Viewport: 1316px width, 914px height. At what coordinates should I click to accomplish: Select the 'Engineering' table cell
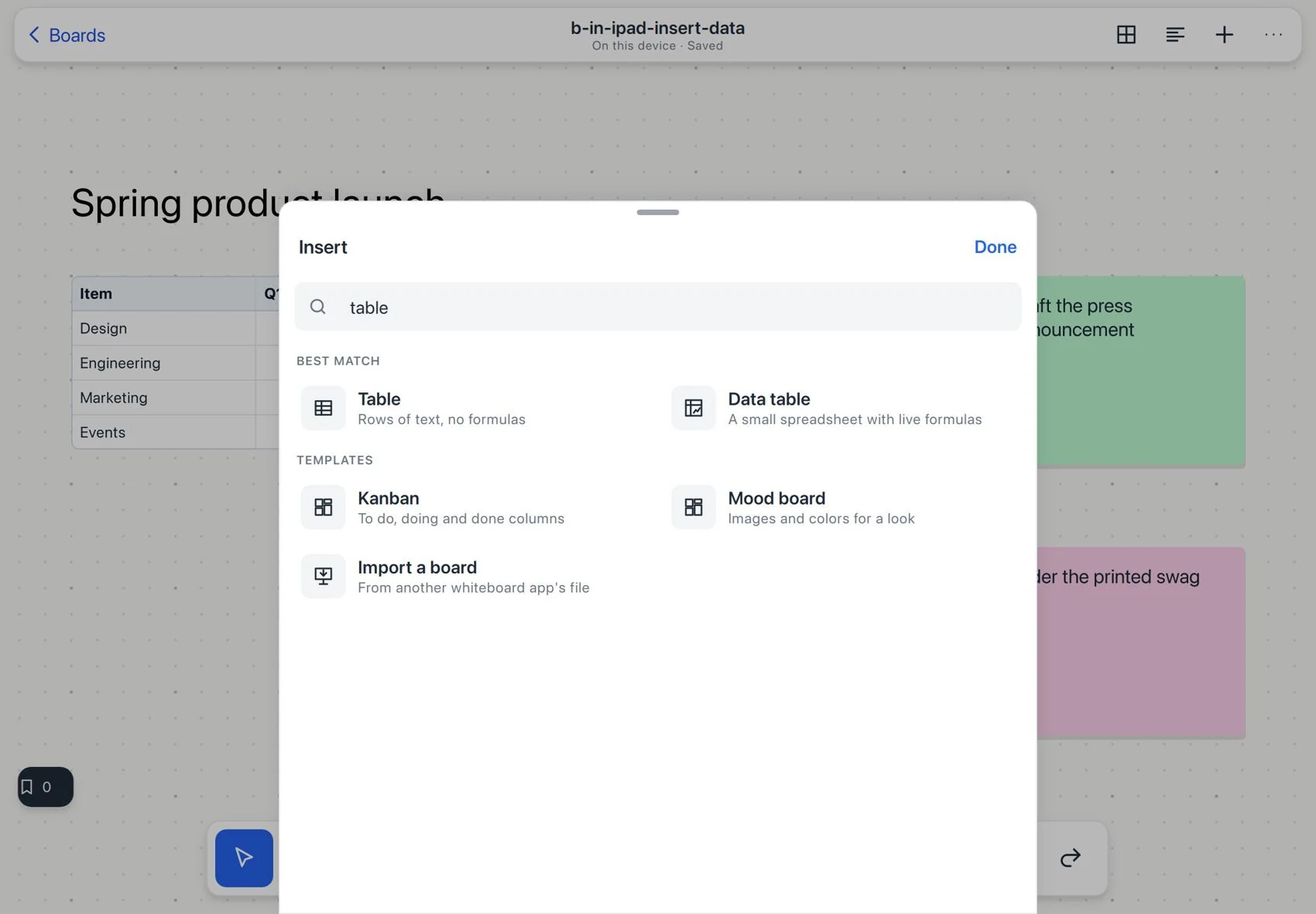coord(163,363)
